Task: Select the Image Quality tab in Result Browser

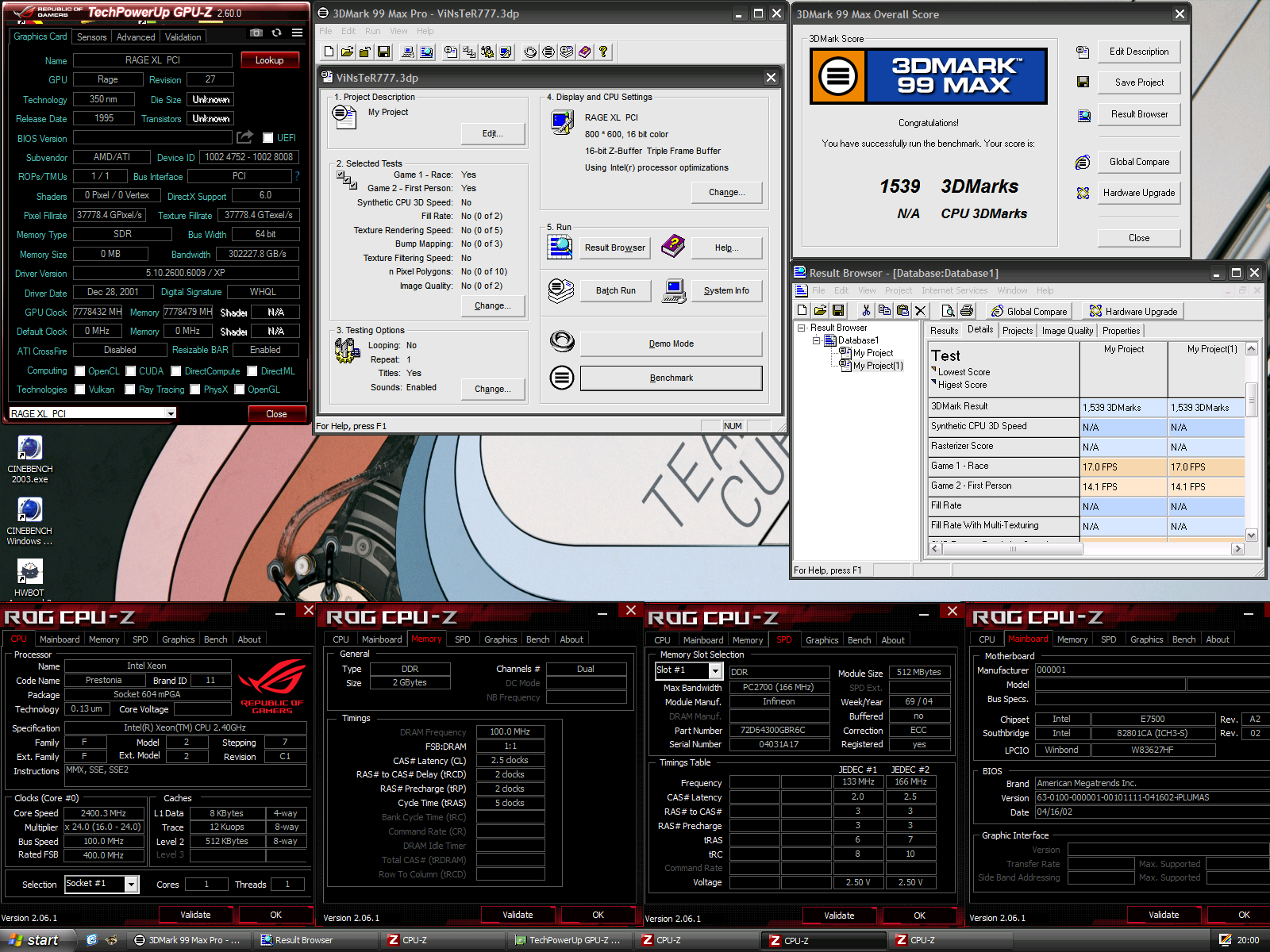Action: [1068, 331]
